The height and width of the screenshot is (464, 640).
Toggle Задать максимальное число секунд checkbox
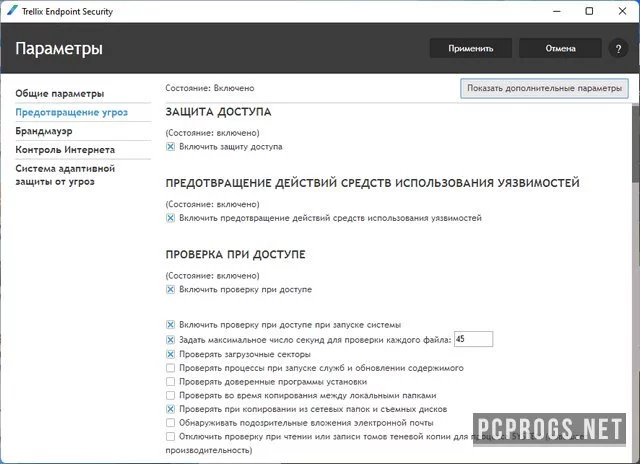coord(171,340)
